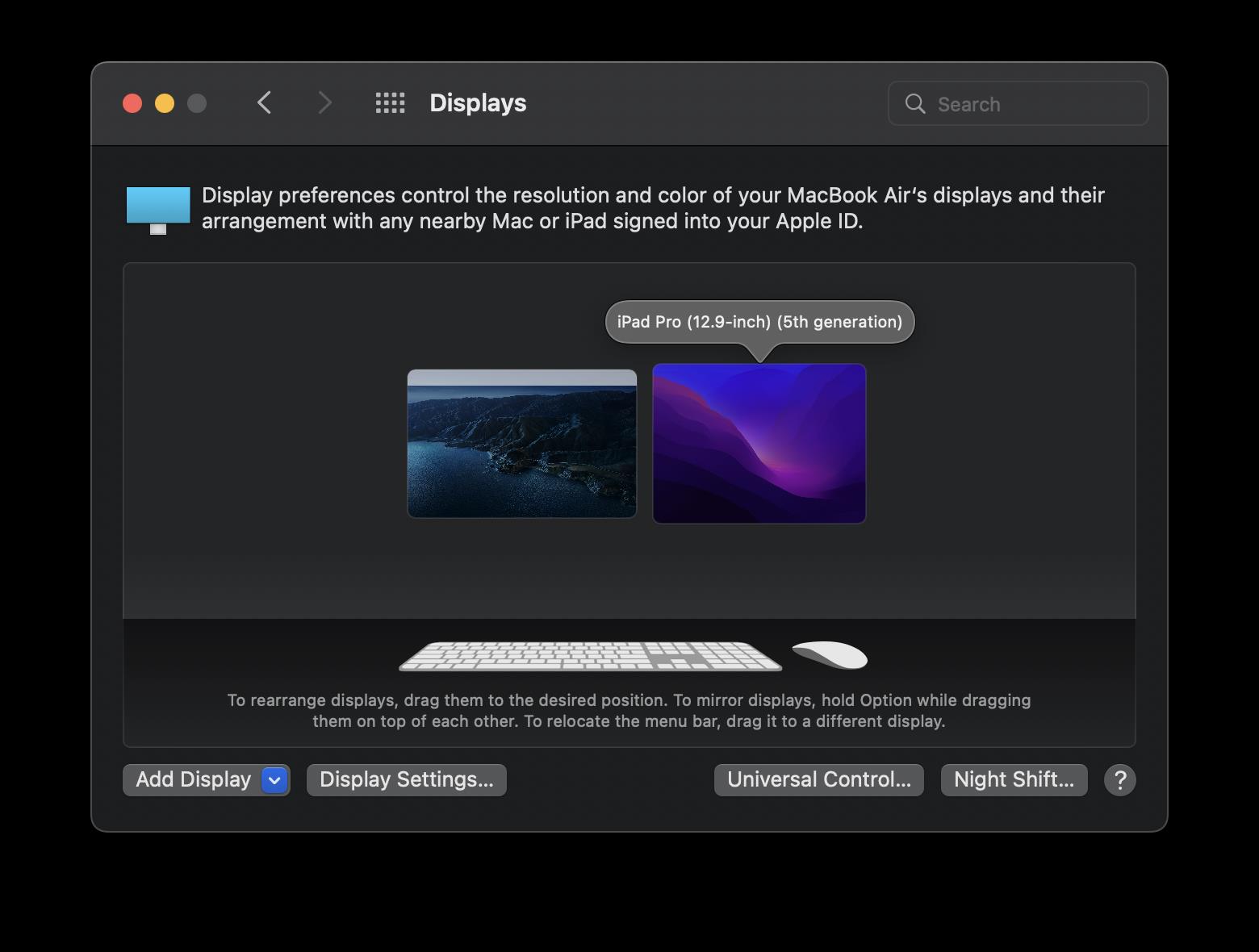1259x952 pixels.
Task: Open help with the question mark button
Action: click(x=1119, y=780)
